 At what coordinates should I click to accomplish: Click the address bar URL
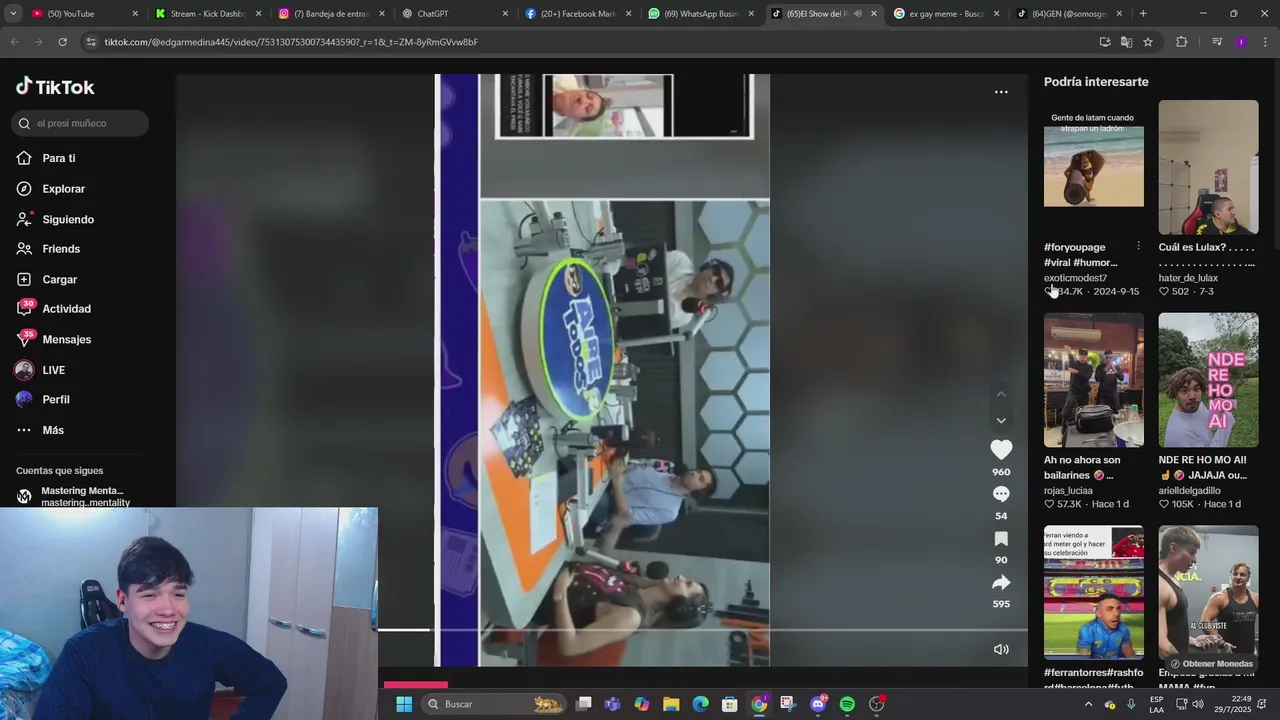click(290, 42)
